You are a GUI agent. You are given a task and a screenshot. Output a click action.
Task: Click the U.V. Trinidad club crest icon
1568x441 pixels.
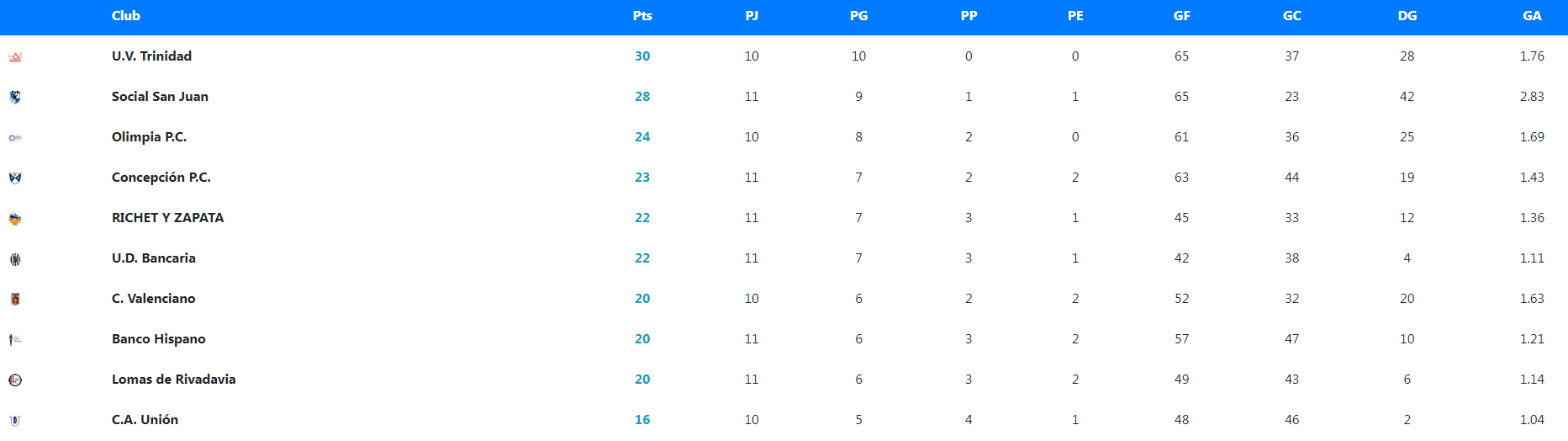point(15,57)
